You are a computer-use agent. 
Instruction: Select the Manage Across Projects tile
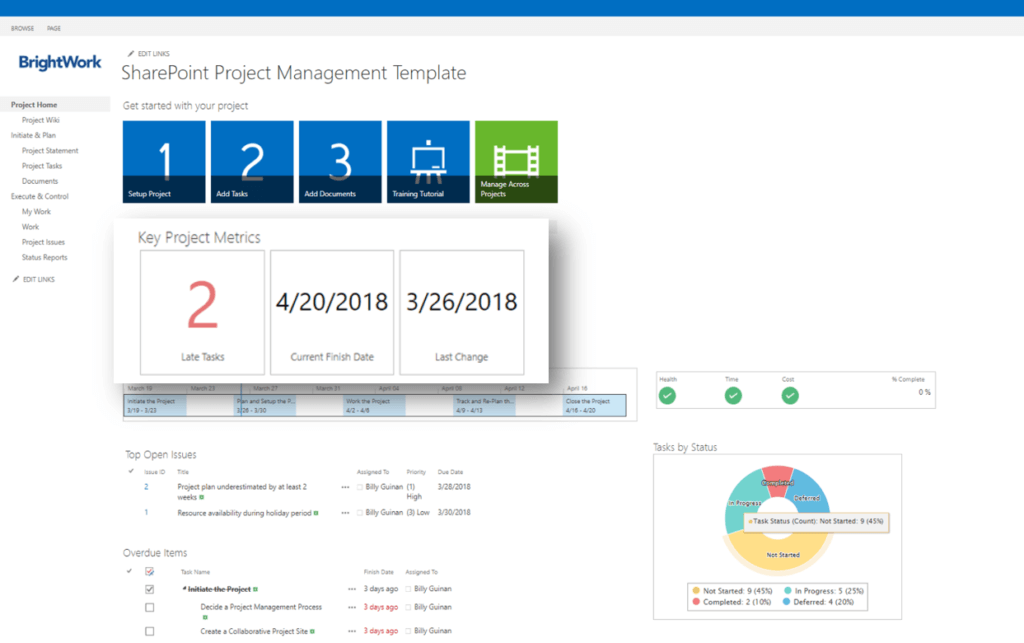pyautogui.click(x=515, y=161)
